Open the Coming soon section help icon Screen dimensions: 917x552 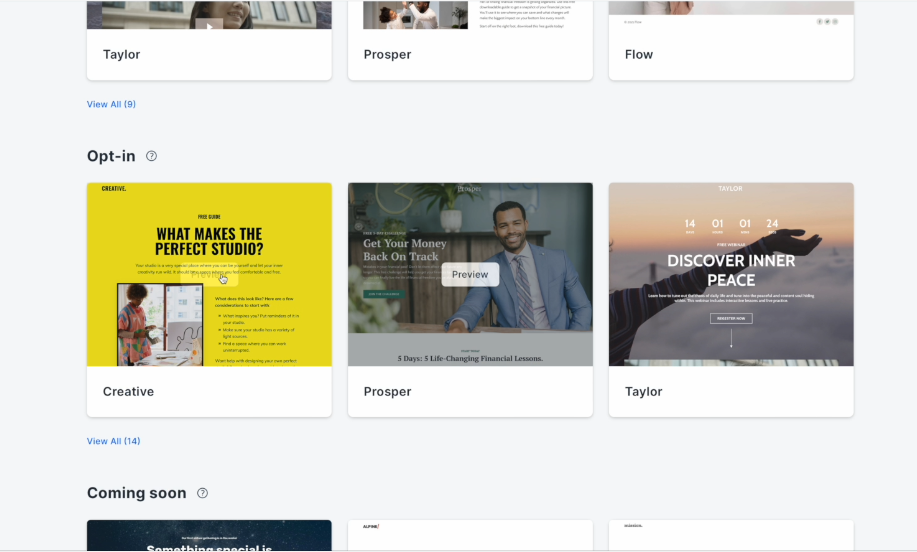point(202,493)
